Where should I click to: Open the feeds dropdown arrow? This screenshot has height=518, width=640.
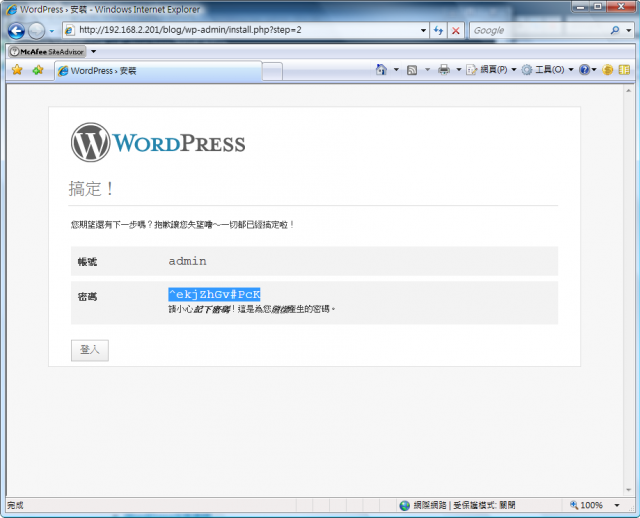point(427,70)
